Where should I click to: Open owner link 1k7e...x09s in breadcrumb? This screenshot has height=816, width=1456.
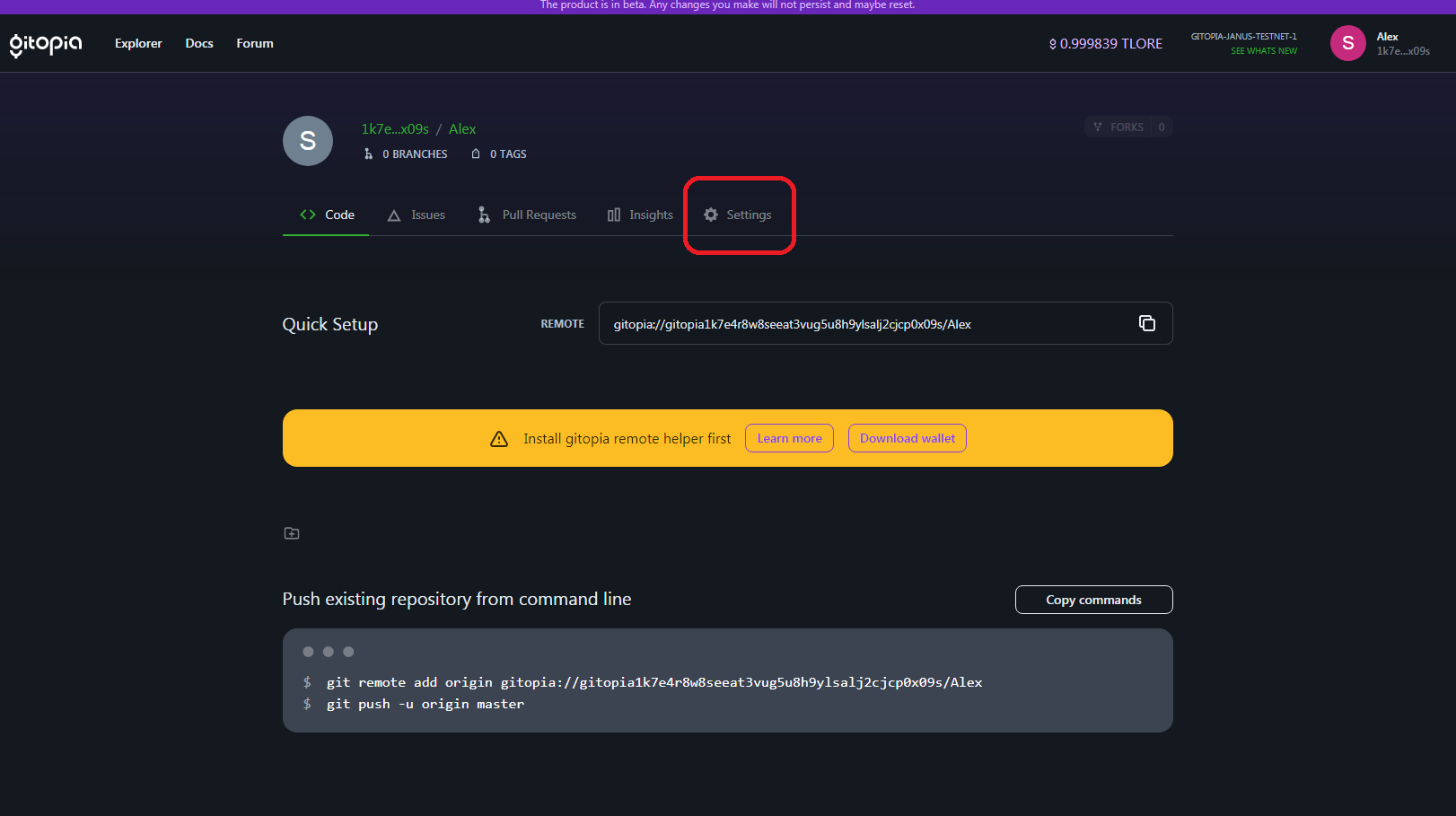[395, 129]
